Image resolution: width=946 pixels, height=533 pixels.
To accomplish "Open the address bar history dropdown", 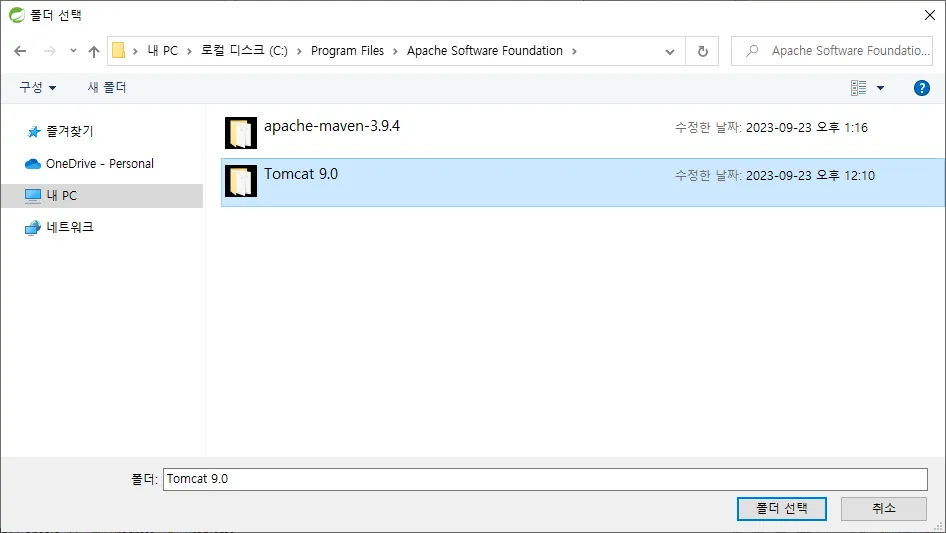I will click(x=670, y=52).
